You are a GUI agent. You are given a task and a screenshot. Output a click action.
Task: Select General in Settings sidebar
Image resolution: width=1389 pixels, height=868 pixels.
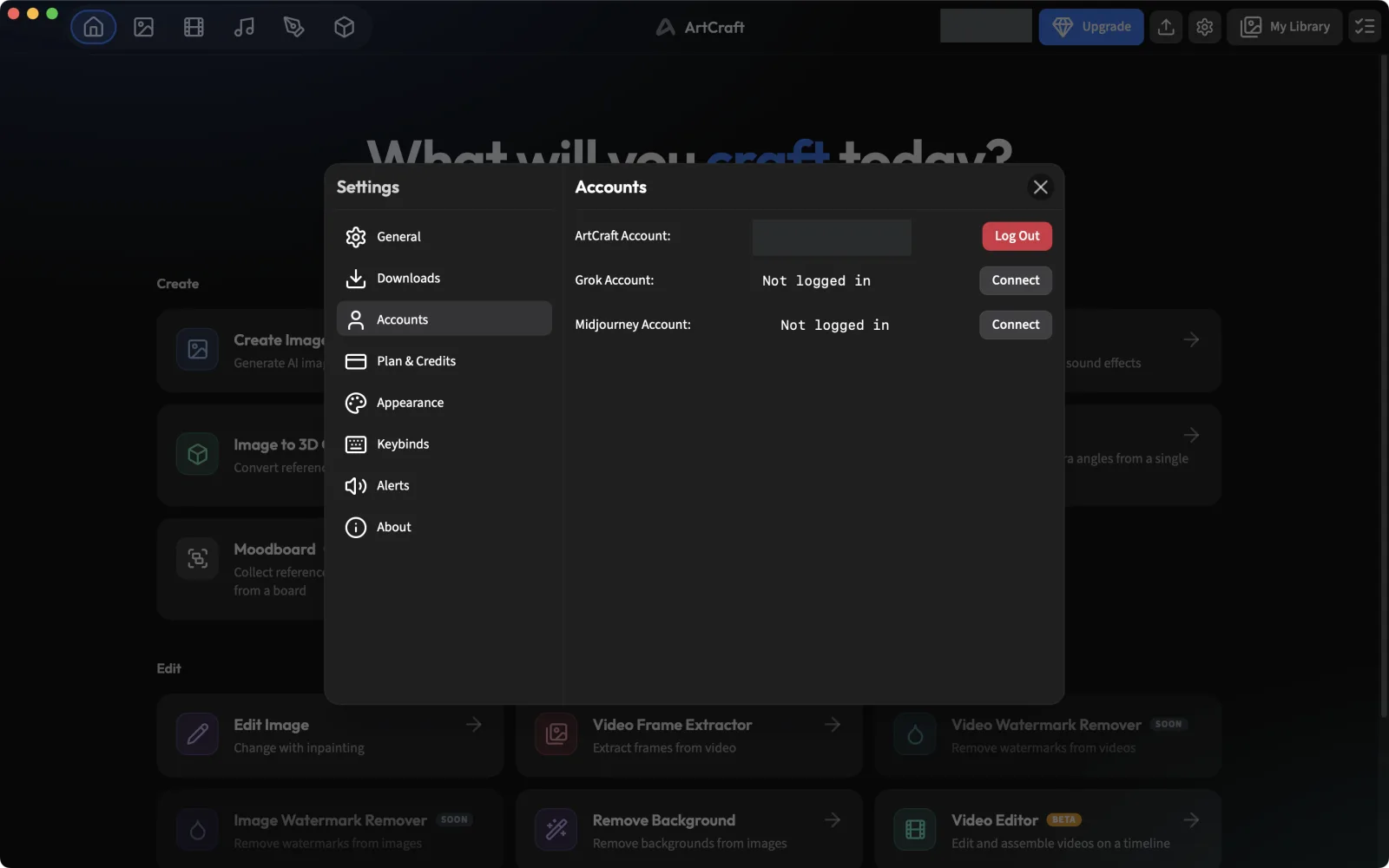point(444,236)
